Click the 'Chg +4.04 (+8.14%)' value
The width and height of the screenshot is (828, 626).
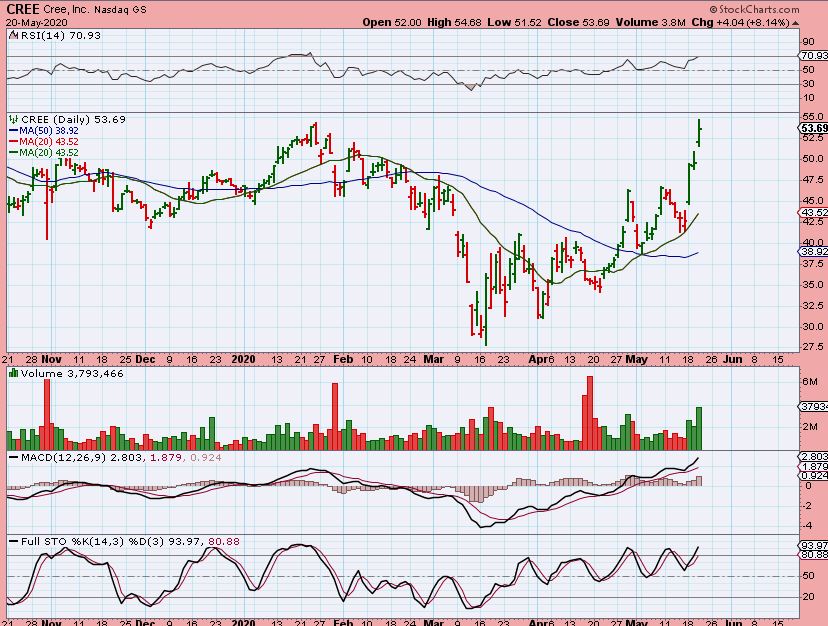[741, 23]
